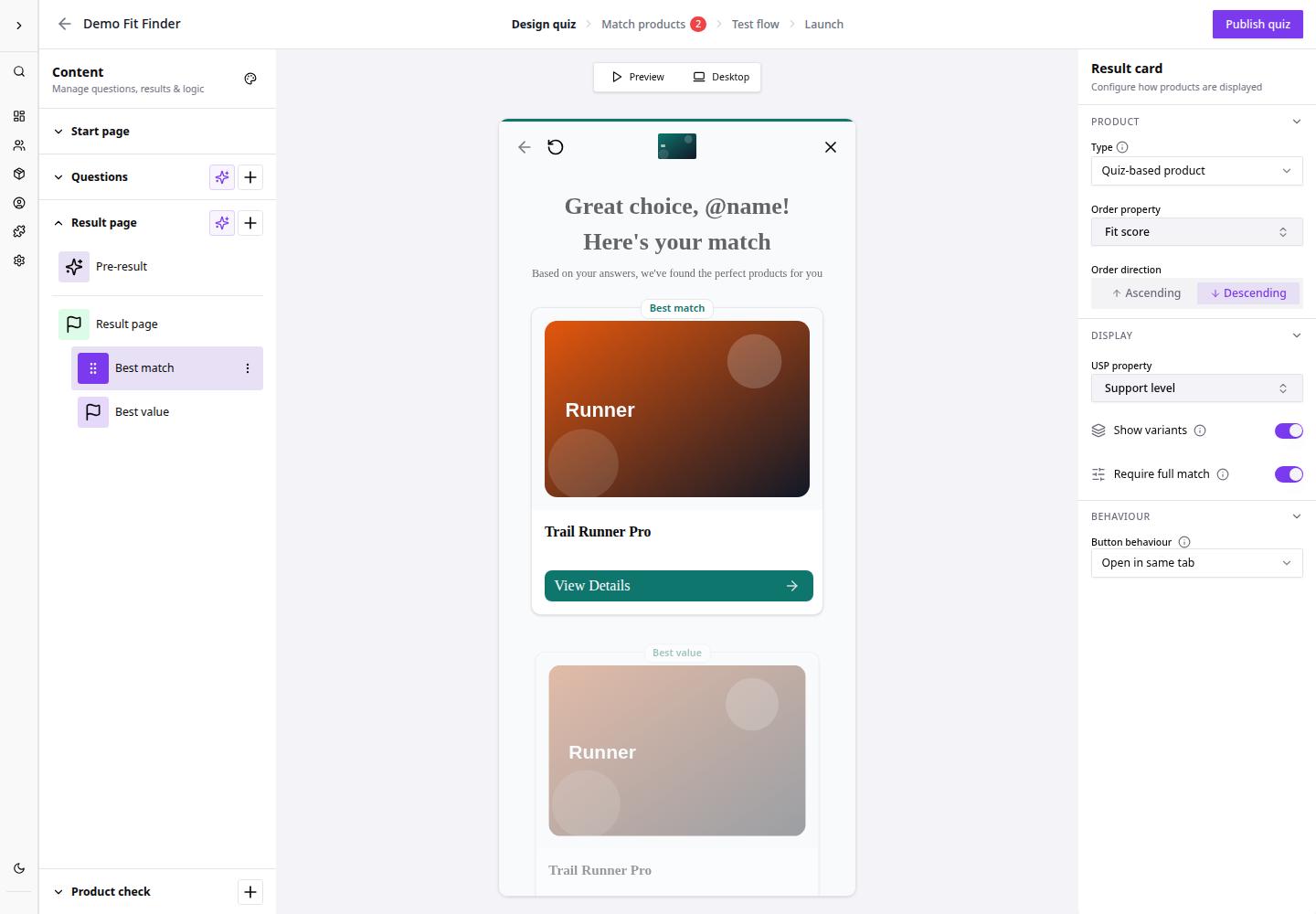Set order direction to Ascending

(1146, 293)
